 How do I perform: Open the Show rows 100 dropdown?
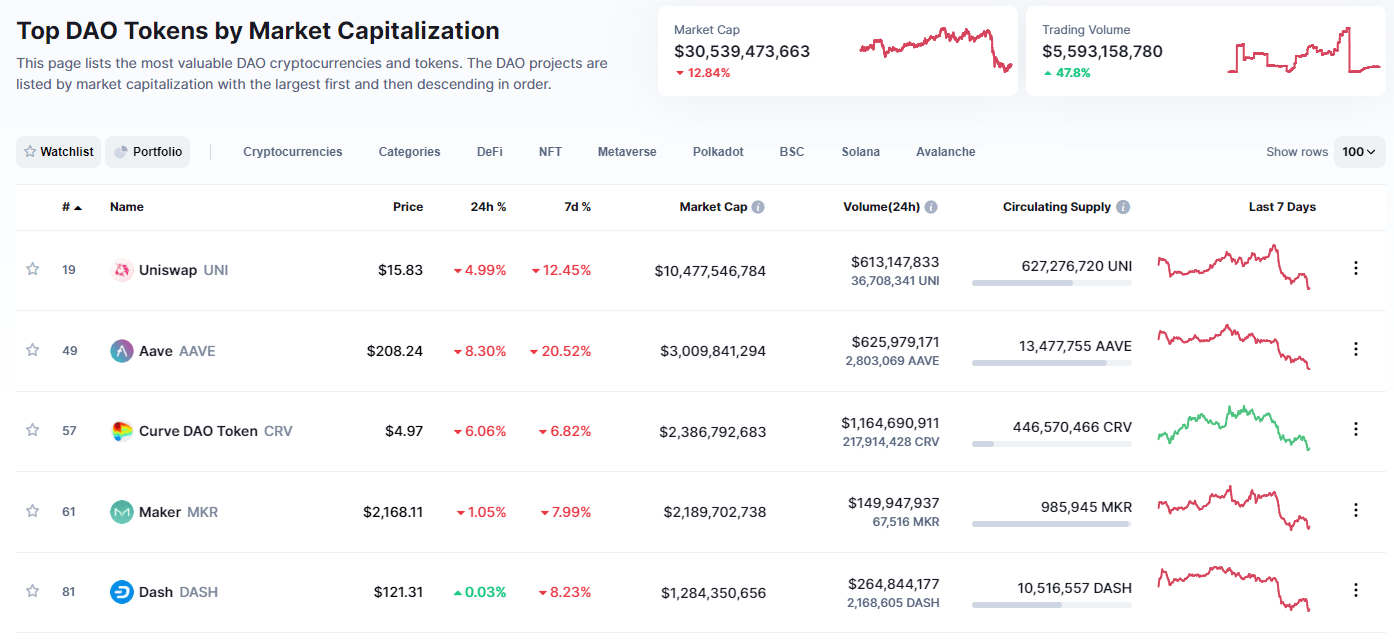point(1360,152)
